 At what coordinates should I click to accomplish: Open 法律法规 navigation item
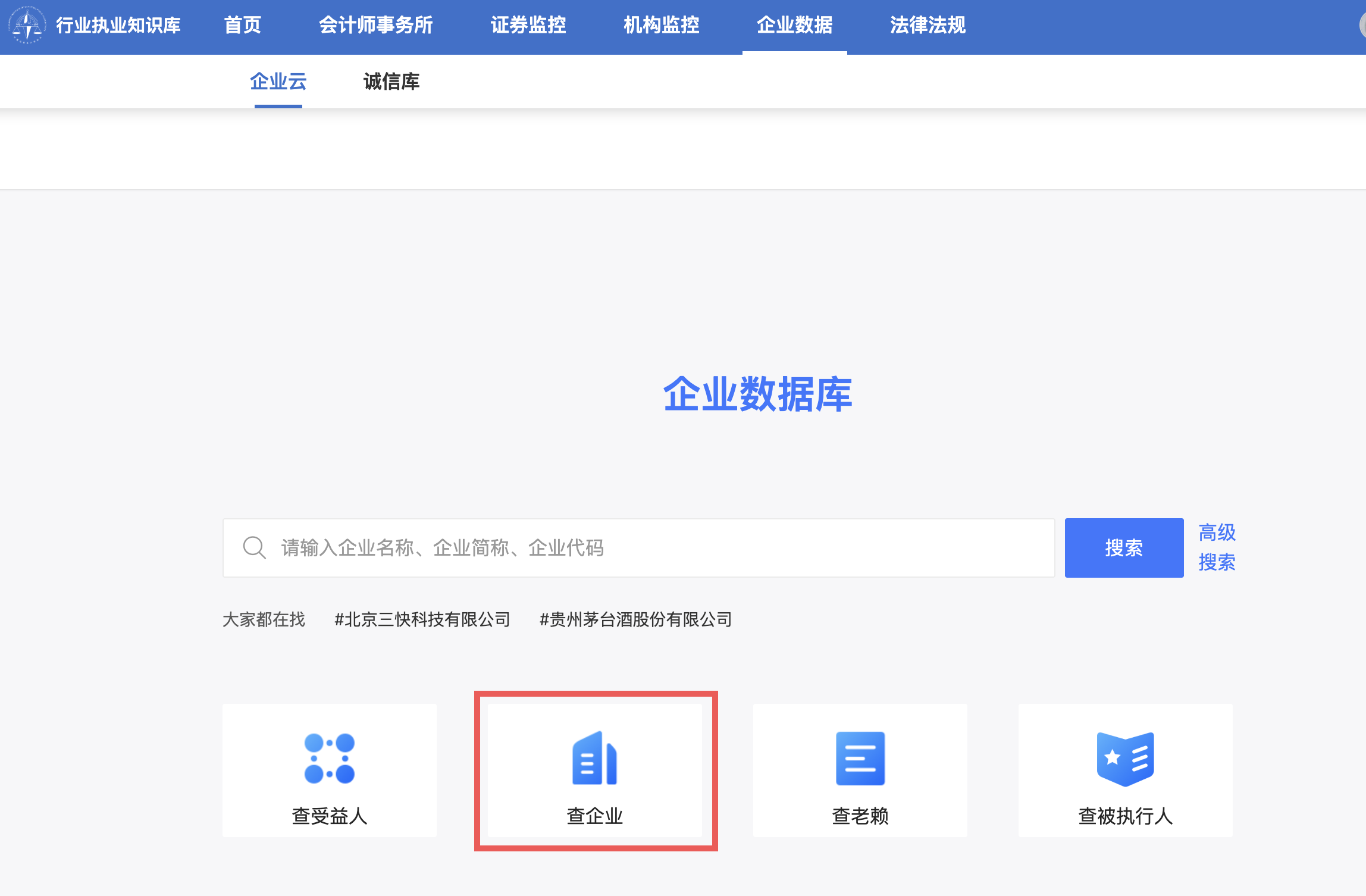[x=928, y=25]
